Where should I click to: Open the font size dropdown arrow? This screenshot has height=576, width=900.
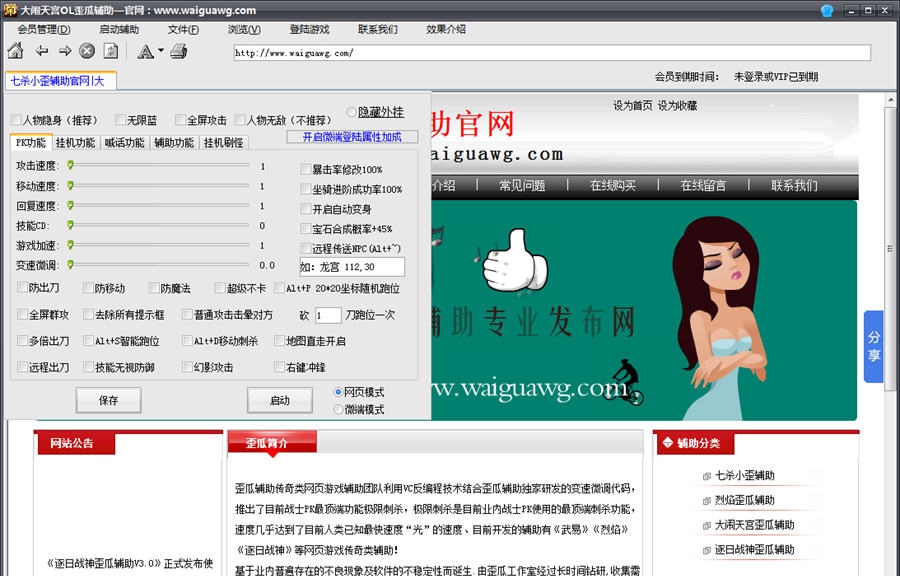[x=160, y=51]
